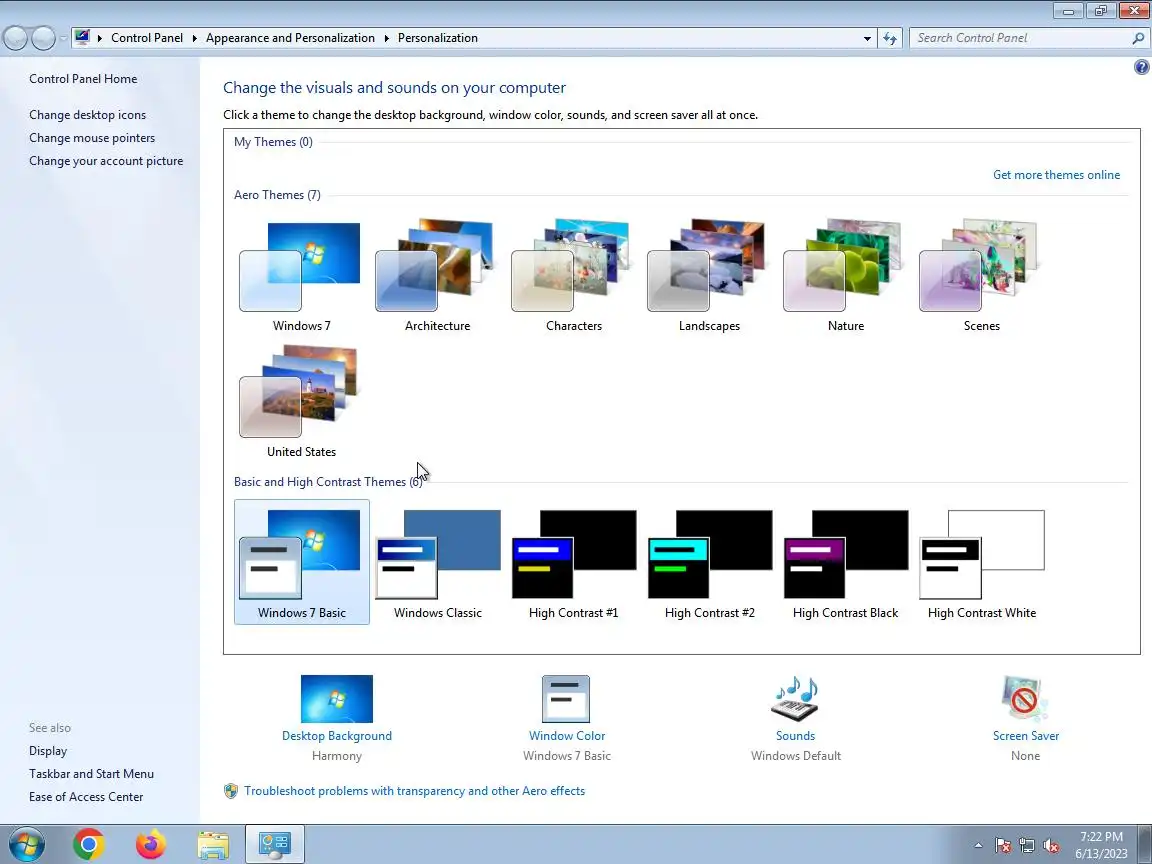Open the taskbar clock showing 7:22 PM
Screen dimensions: 1152x864
(x=1101, y=845)
